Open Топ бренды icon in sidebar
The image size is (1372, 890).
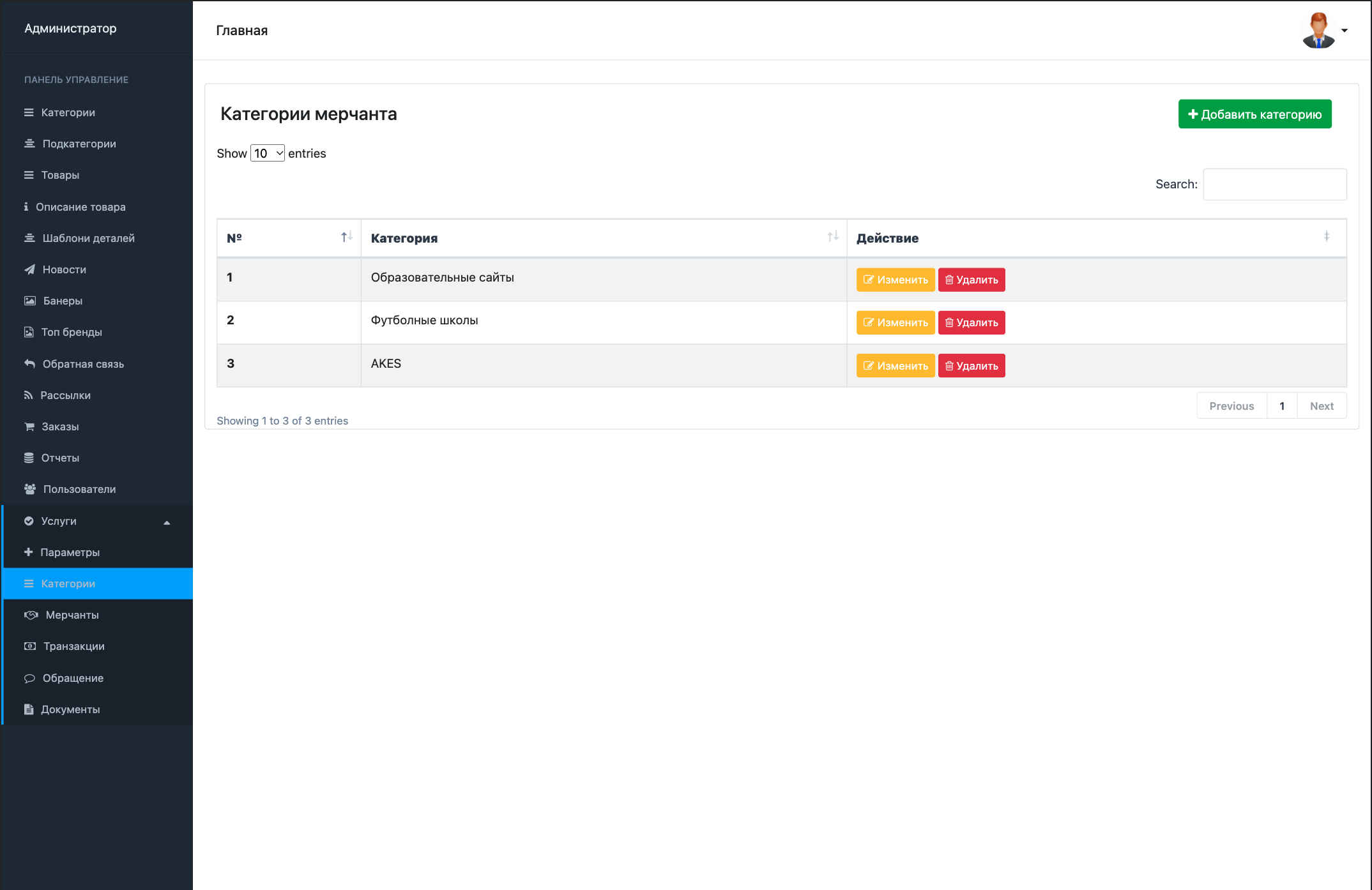(x=29, y=332)
